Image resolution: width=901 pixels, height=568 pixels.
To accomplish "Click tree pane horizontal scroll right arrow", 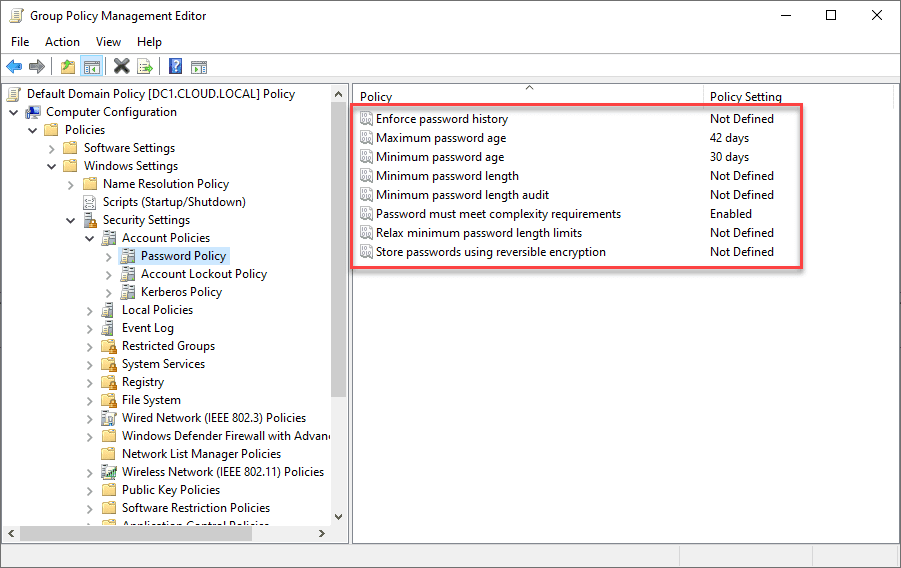I will tap(322, 534).
